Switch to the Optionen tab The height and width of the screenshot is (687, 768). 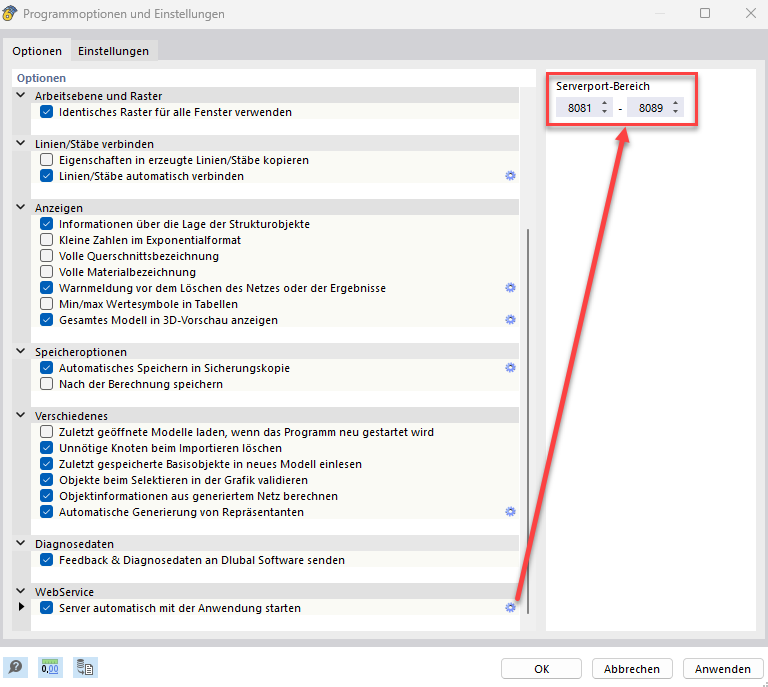[x=37, y=51]
